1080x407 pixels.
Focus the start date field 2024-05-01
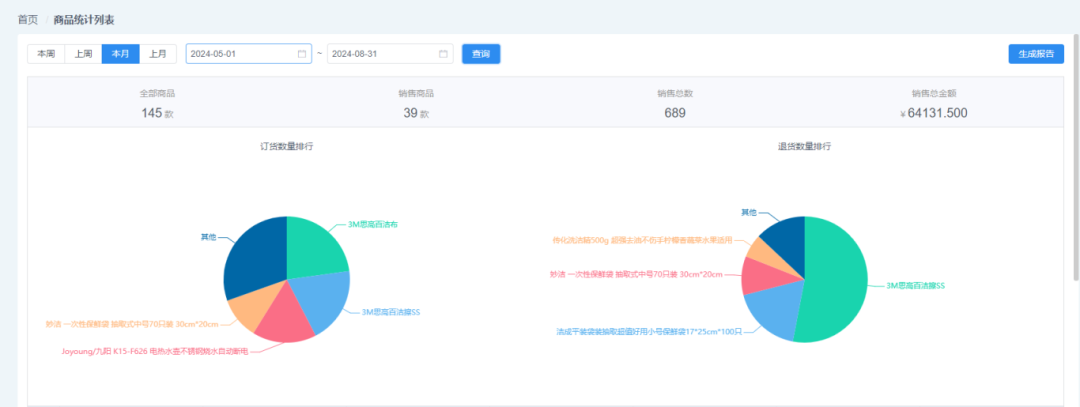pyautogui.click(x=249, y=54)
